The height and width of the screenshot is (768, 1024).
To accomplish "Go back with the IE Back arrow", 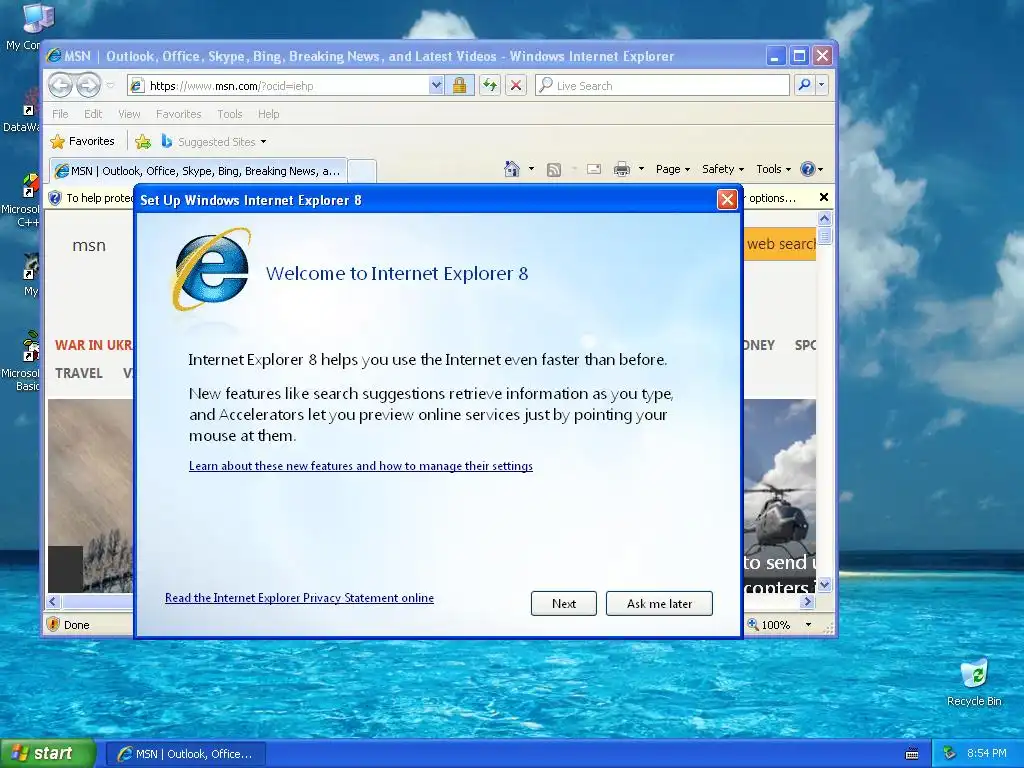I will click(60, 86).
